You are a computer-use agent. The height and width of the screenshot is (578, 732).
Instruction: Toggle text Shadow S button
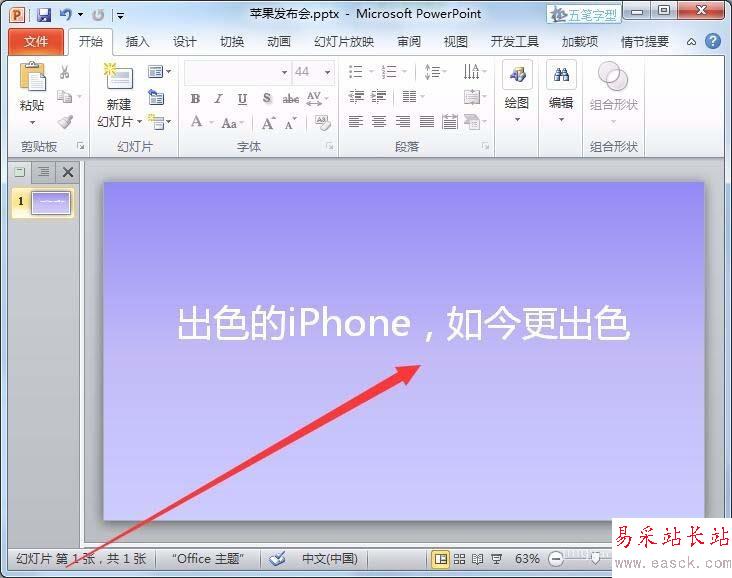[x=267, y=98]
